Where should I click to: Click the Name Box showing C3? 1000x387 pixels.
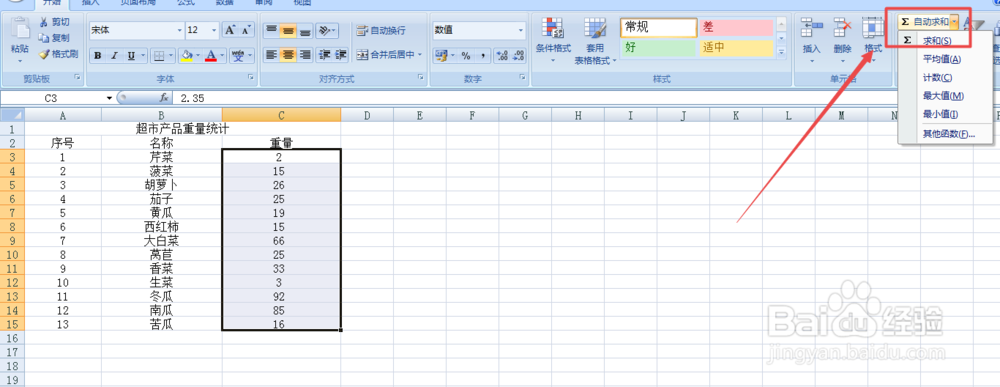point(52,98)
